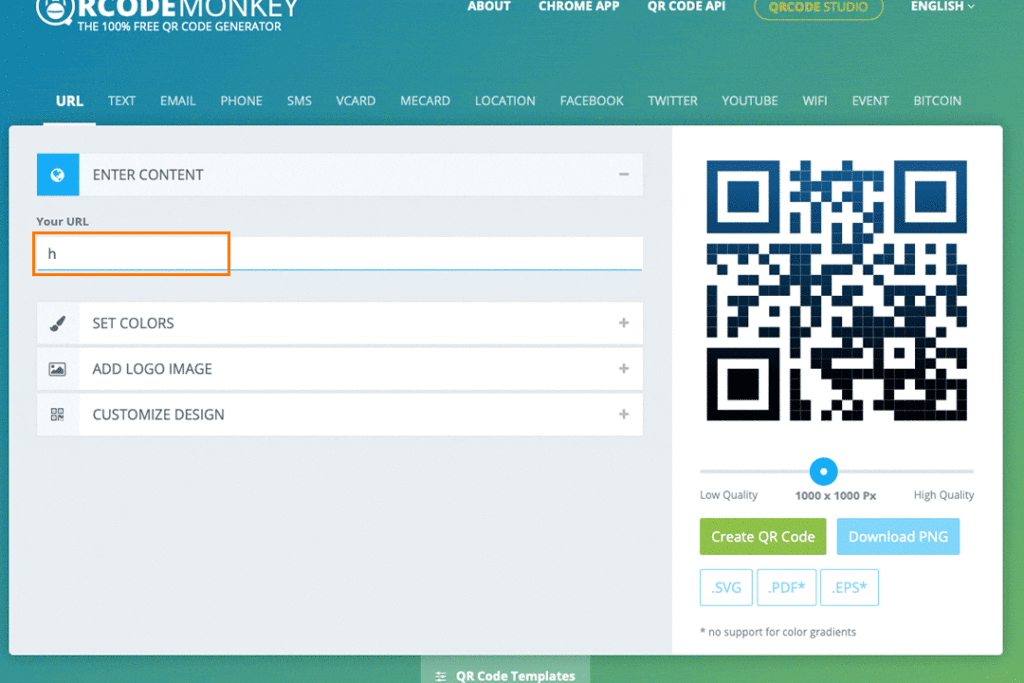The width and height of the screenshot is (1024, 683).
Task: Click the green Create QR Code button
Action: pyautogui.click(x=763, y=537)
